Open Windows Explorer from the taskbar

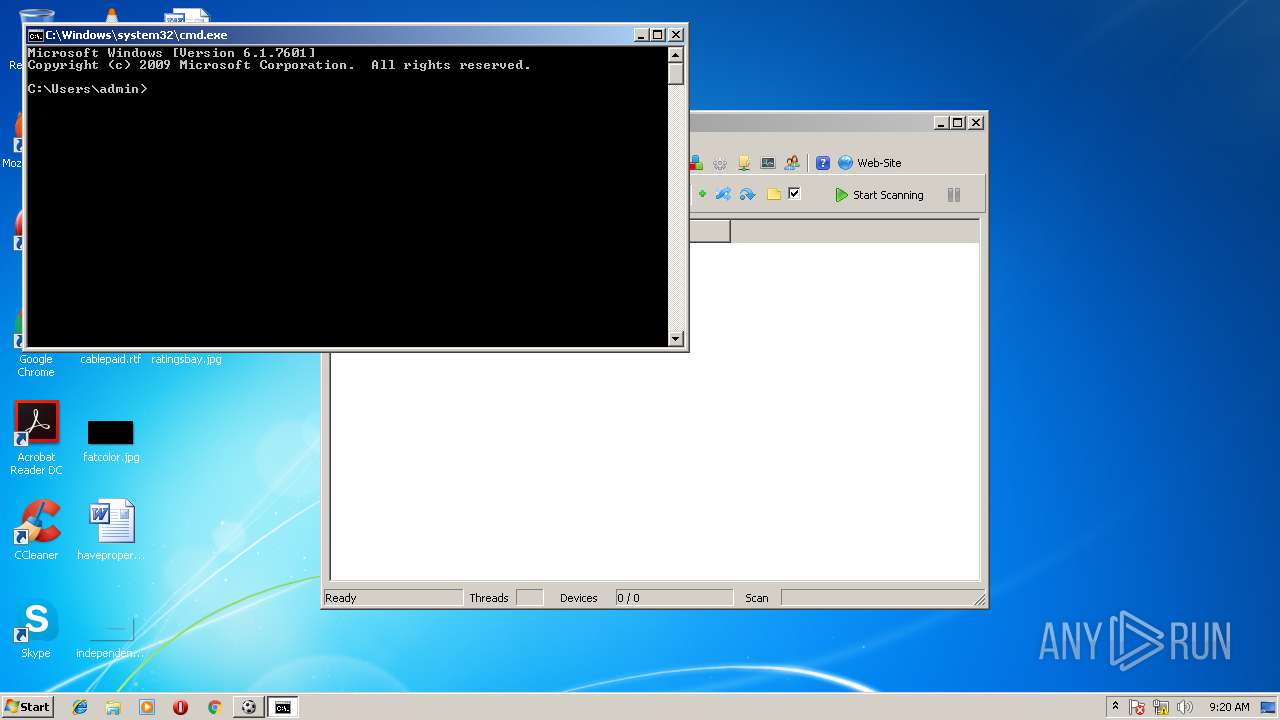click(113, 707)
